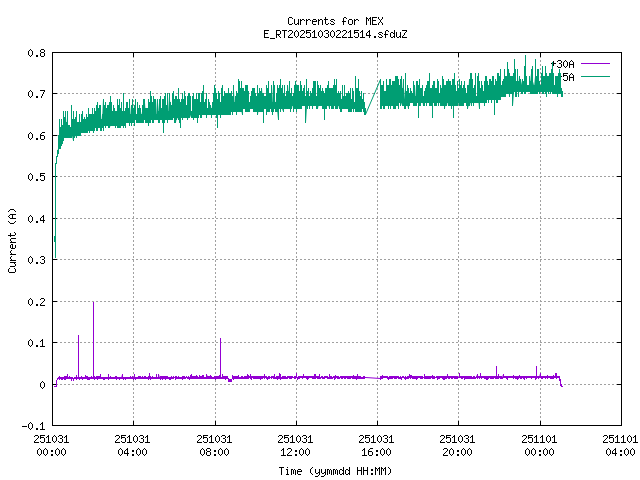Select the 5A legend label
This screenshot has height=480, width=640.
[x=567, y=76]
